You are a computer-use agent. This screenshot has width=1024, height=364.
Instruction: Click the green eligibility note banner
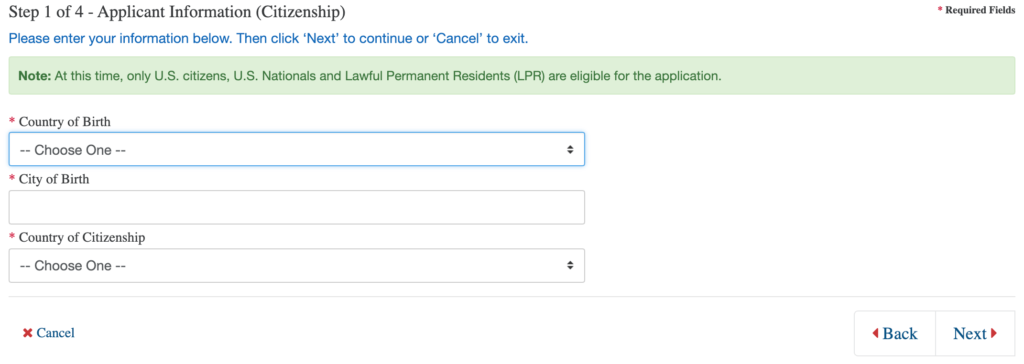coord(512,75)
